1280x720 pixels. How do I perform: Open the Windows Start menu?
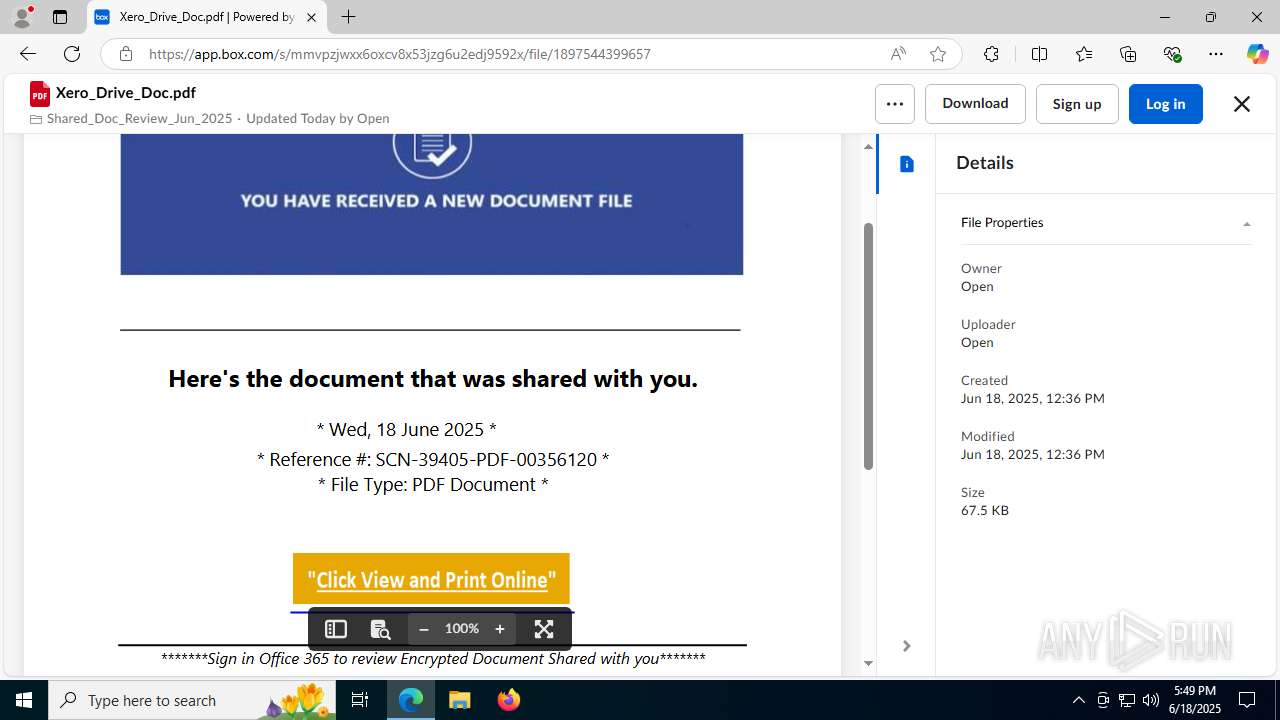[x=24, y=700]
